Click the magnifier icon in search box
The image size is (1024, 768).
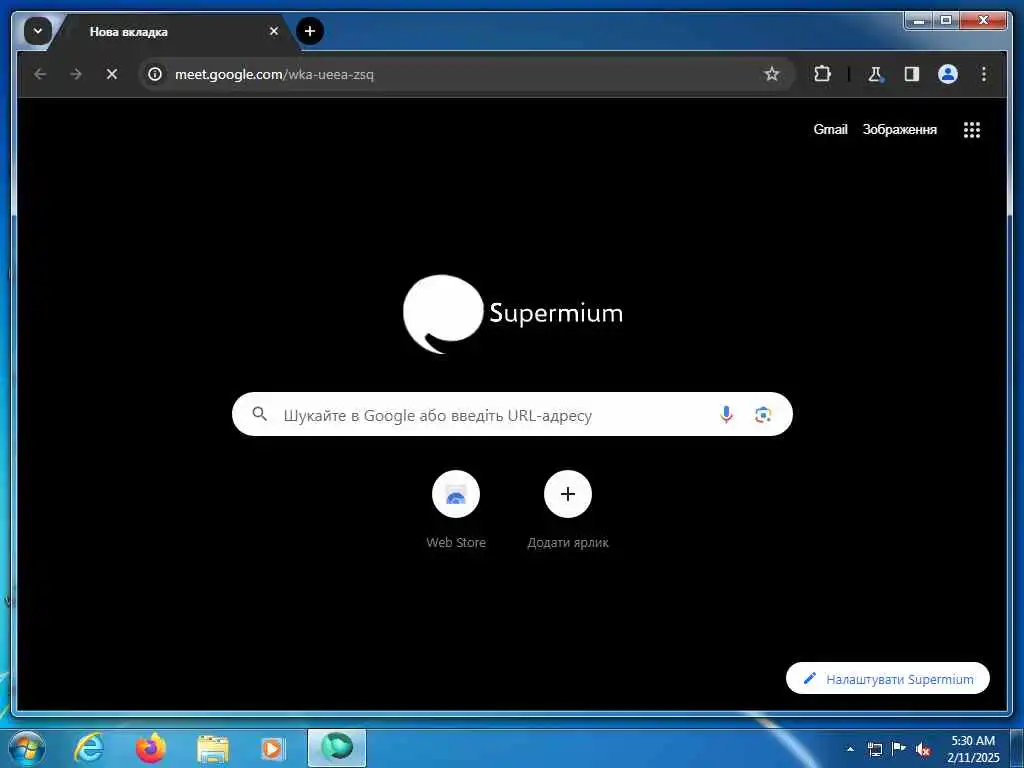tap(259, 414)
